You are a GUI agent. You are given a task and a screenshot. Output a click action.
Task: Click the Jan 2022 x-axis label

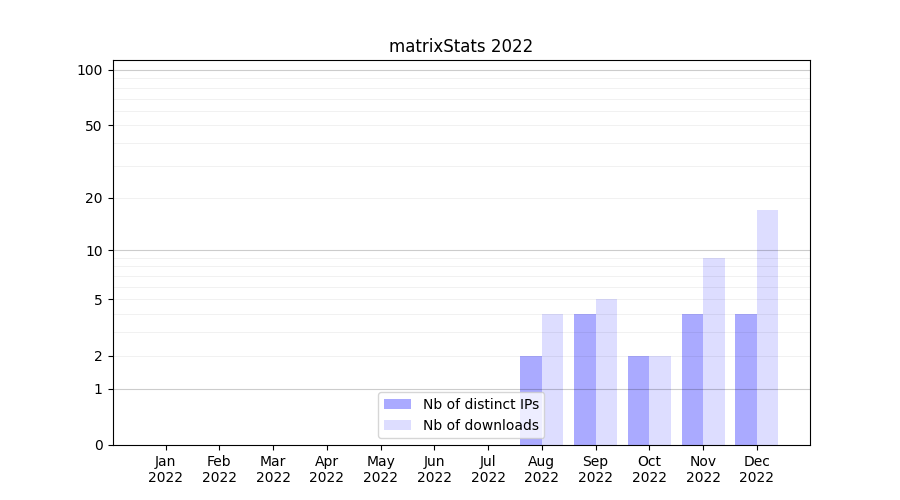pos(166,469)
